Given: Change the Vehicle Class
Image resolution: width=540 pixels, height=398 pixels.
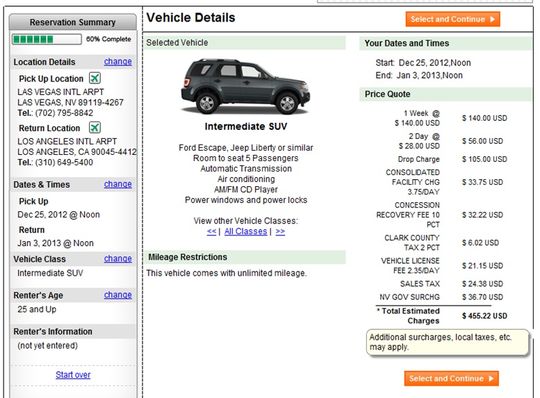Looking at the screenshot, I should [x=118, y=259].
